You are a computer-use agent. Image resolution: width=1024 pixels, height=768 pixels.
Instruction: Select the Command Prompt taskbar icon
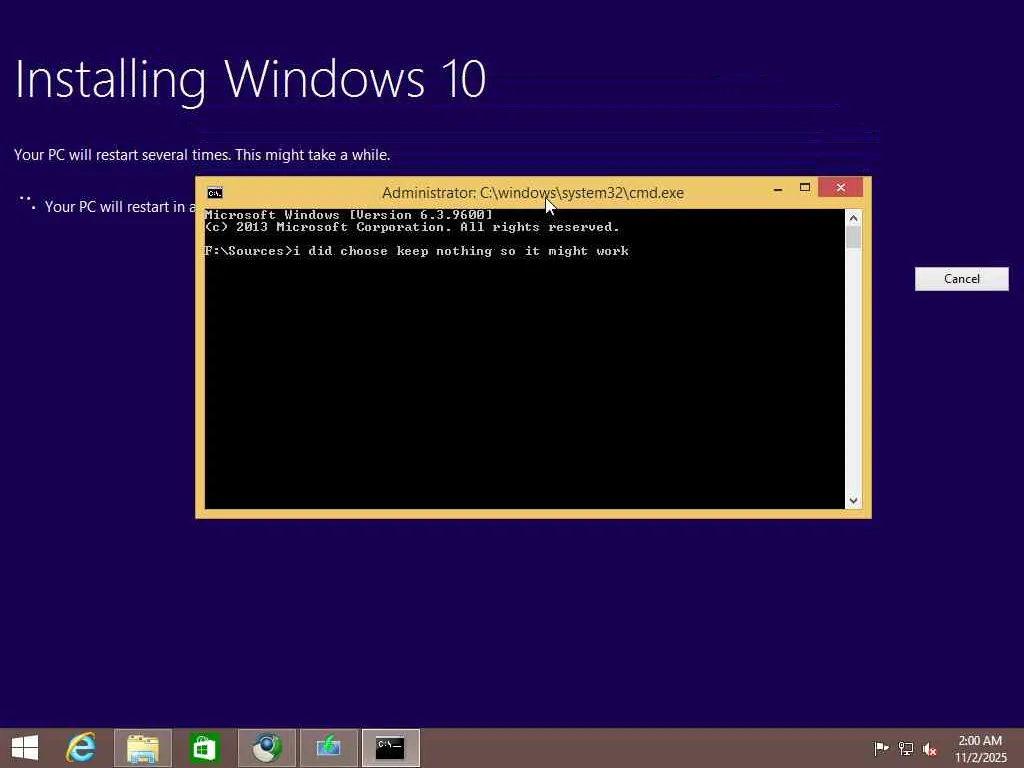391,748
